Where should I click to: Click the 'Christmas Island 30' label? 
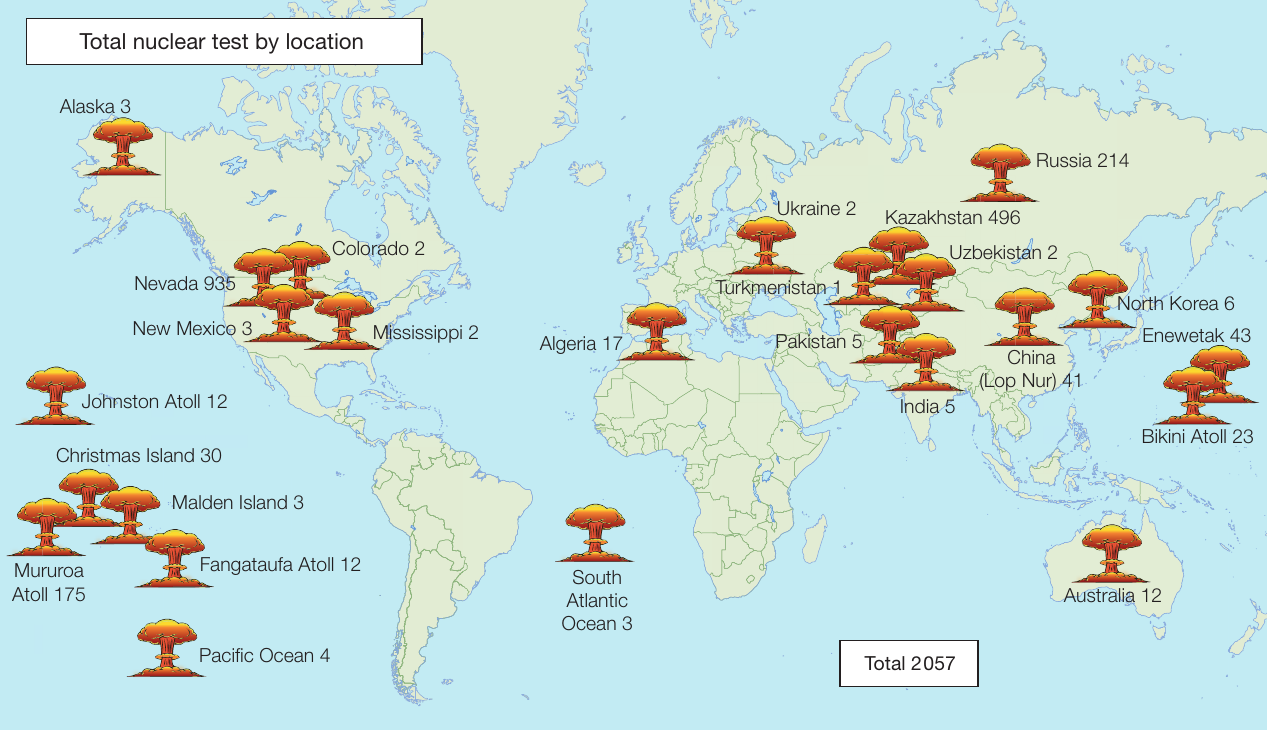pyautogui.click(x=139, y=456)
